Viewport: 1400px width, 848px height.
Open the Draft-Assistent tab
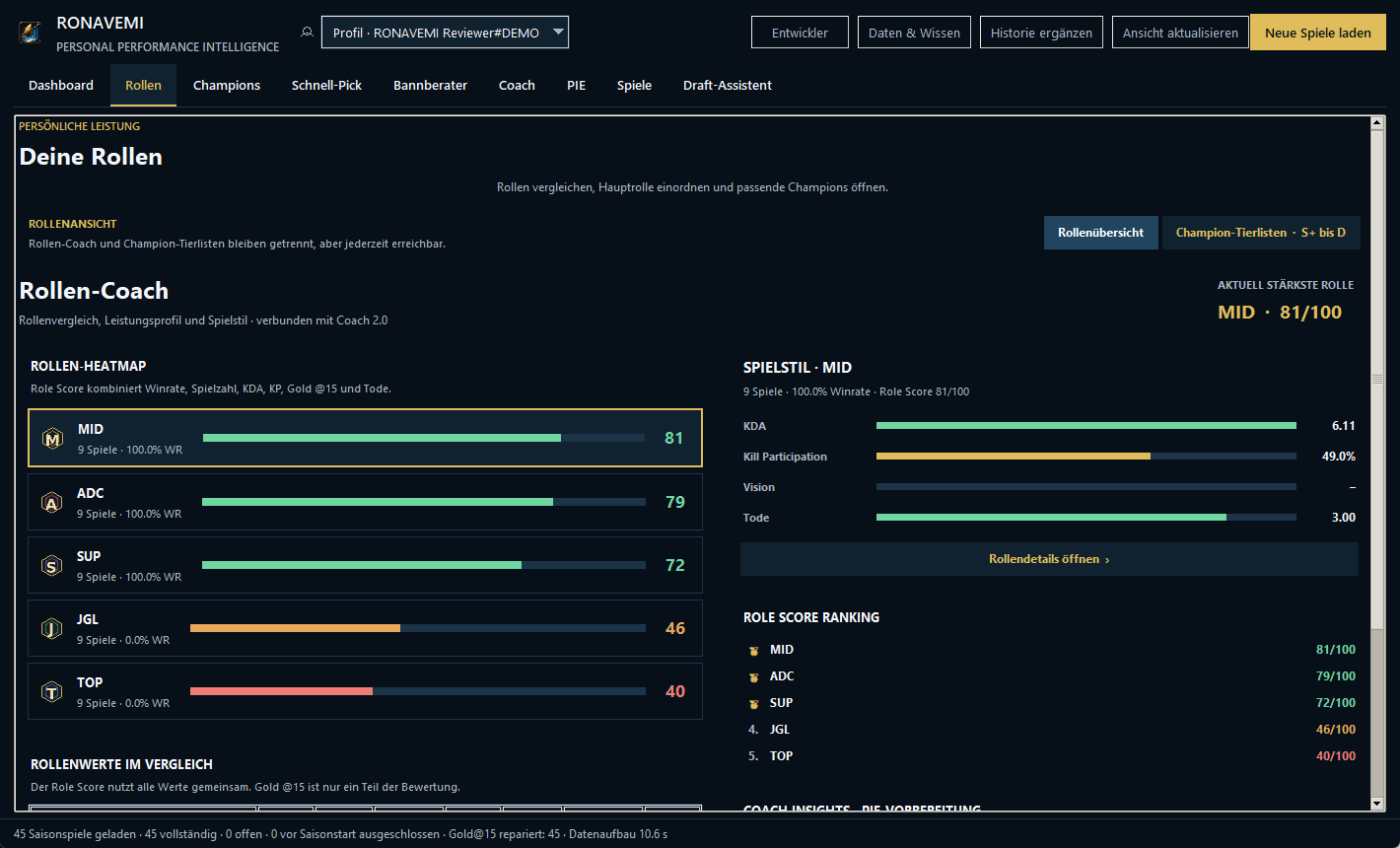coord(728,86)
